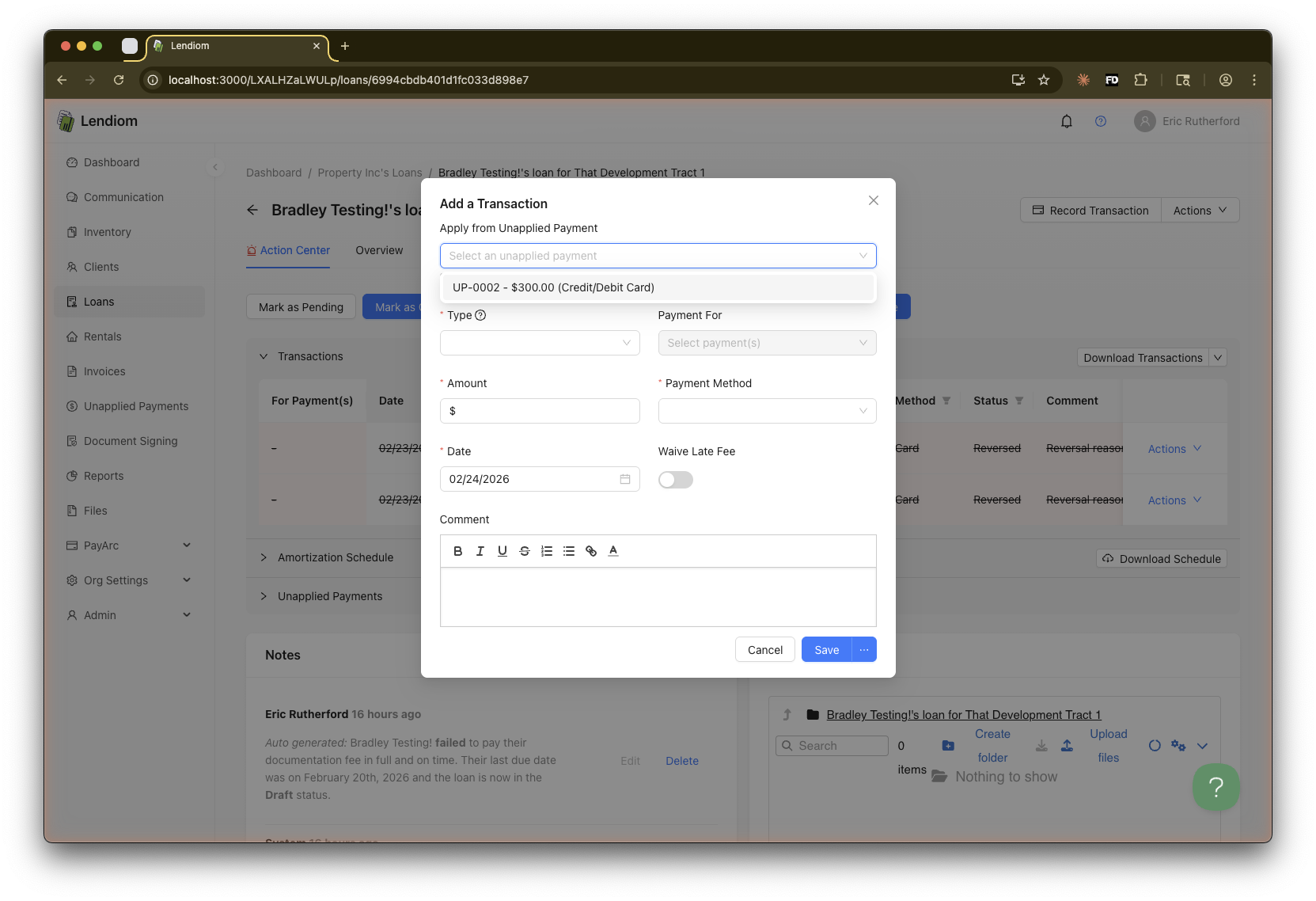Open text color picker in comment editor
This screenshot has height=901, width=1316.
pyautogui.click(x=612, y=551)
